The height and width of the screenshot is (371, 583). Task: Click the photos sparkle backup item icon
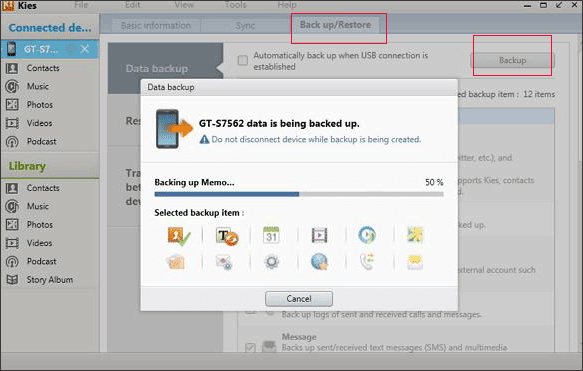coord(415,235)
